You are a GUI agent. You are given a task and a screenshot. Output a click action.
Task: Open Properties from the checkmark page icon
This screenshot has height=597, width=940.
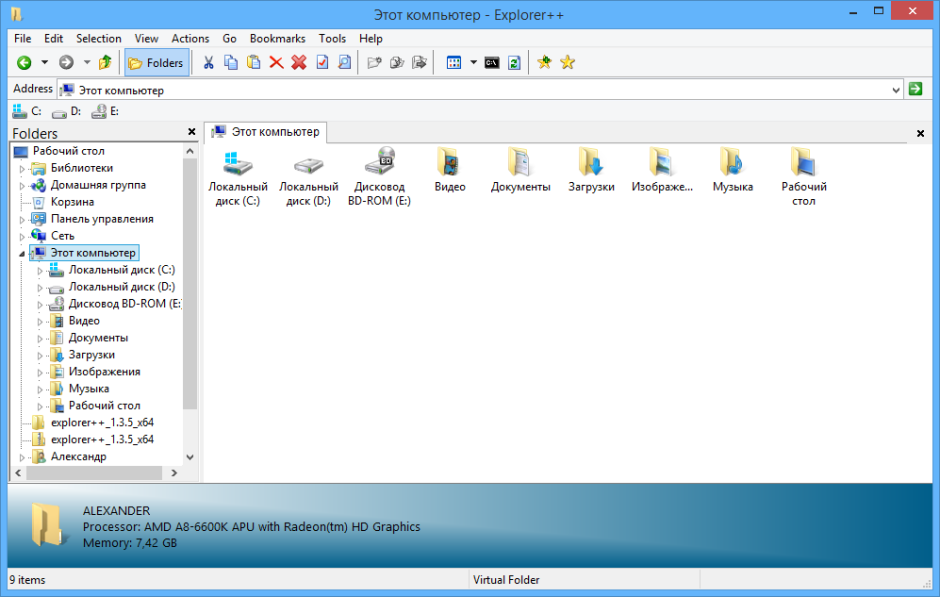[322, 62]
